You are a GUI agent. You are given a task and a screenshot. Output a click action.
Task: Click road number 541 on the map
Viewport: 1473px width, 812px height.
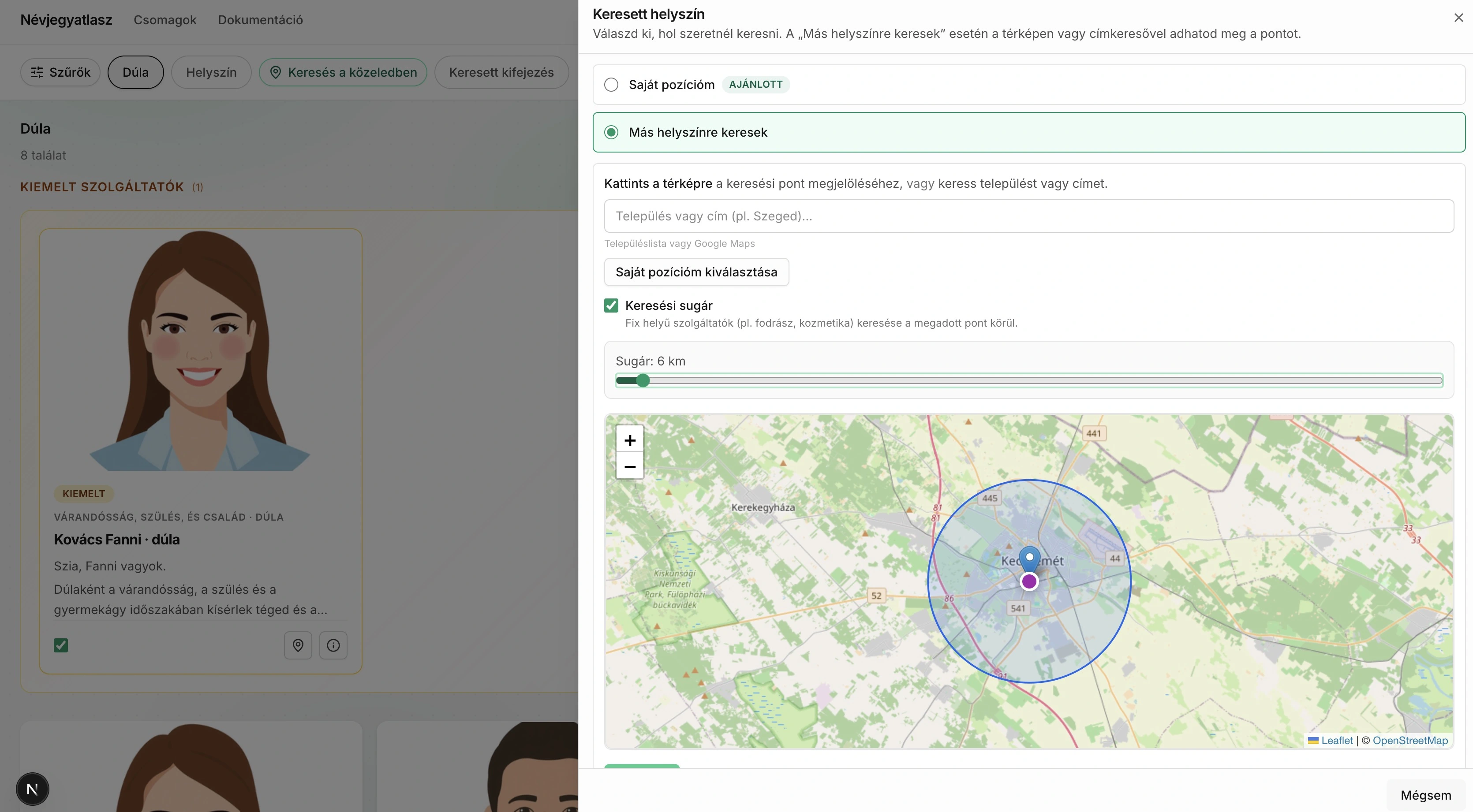(x=1018, y=609)
